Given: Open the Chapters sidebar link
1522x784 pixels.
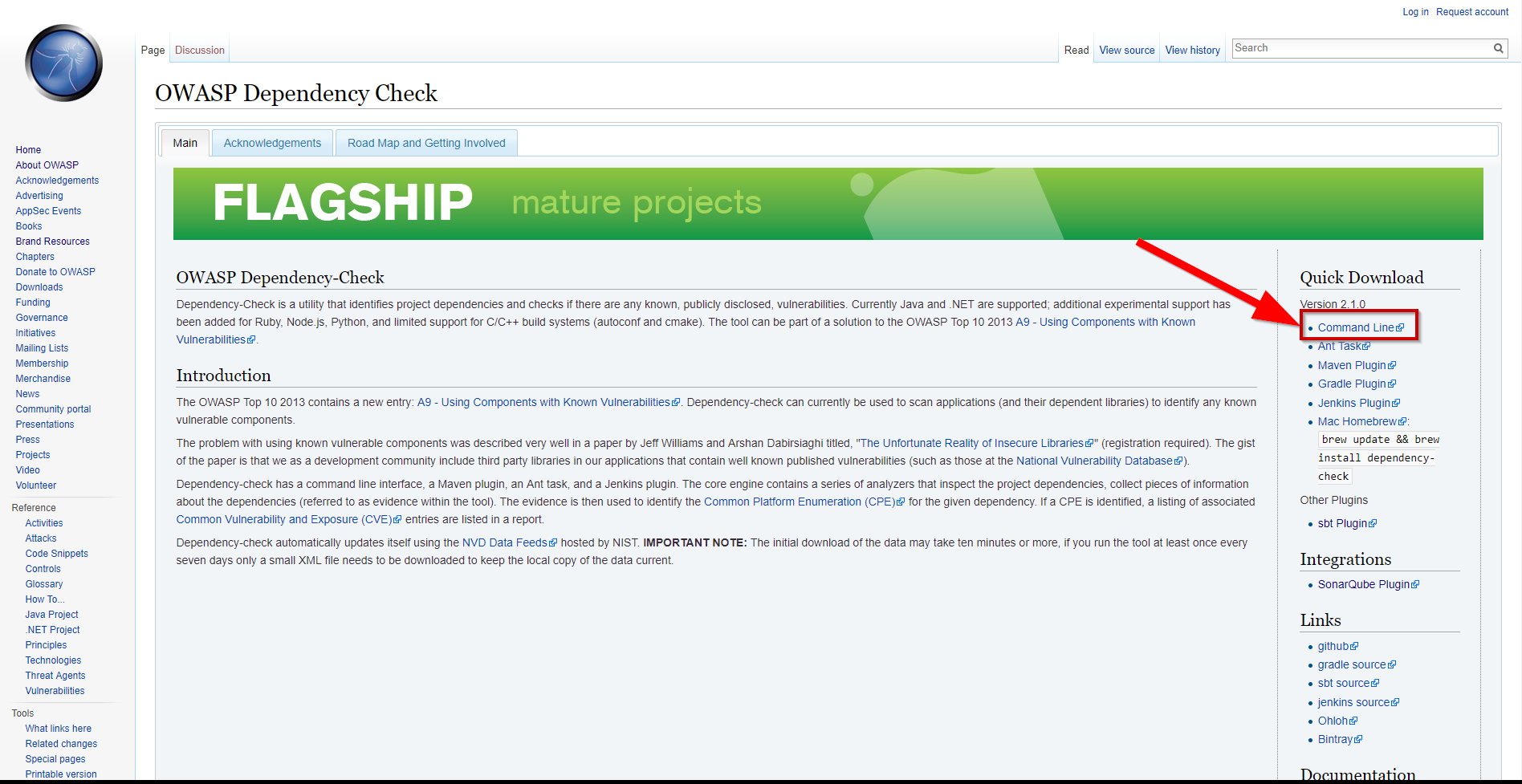Looking at the screenshot, I should [35, 257].
